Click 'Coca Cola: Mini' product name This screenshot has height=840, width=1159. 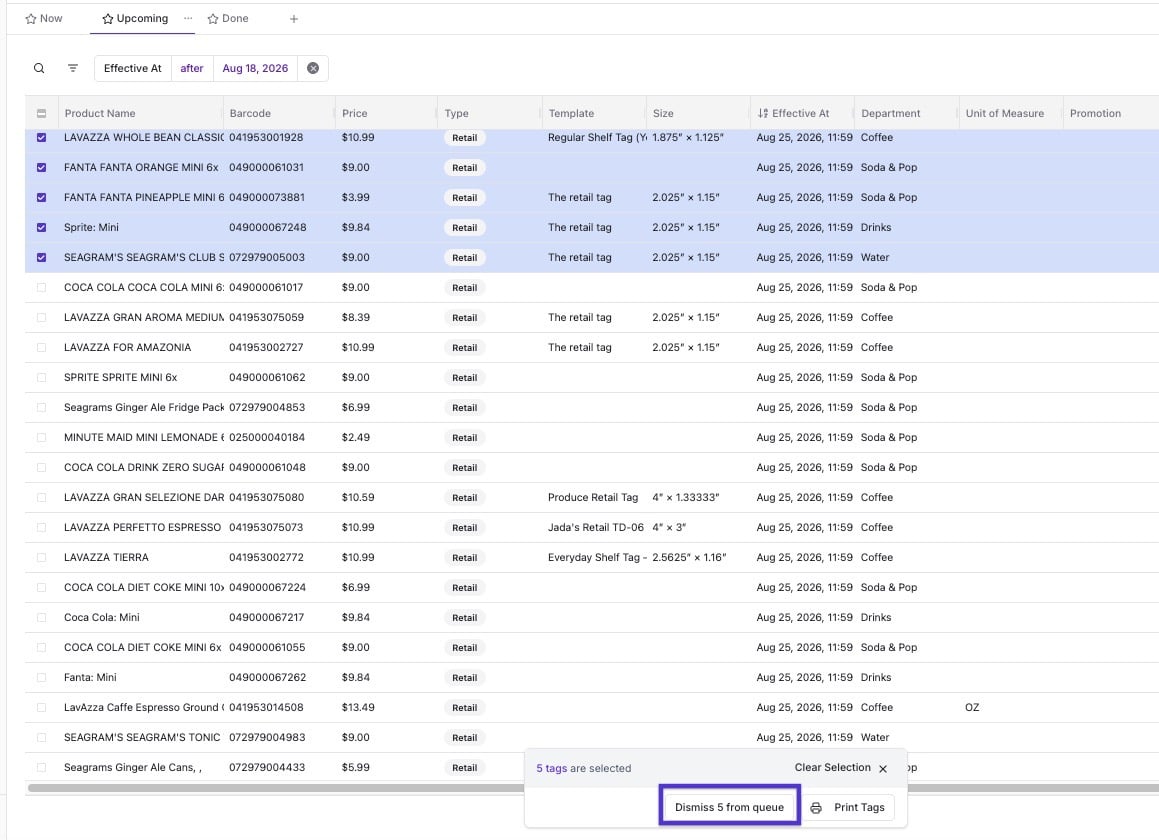tap(101, 617)
